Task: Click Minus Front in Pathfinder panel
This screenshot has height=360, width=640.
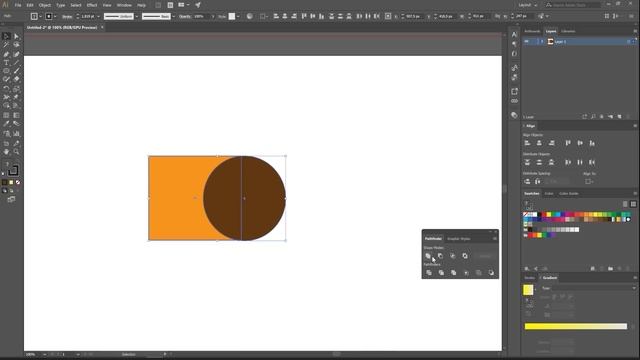Action: click(440, 256)
